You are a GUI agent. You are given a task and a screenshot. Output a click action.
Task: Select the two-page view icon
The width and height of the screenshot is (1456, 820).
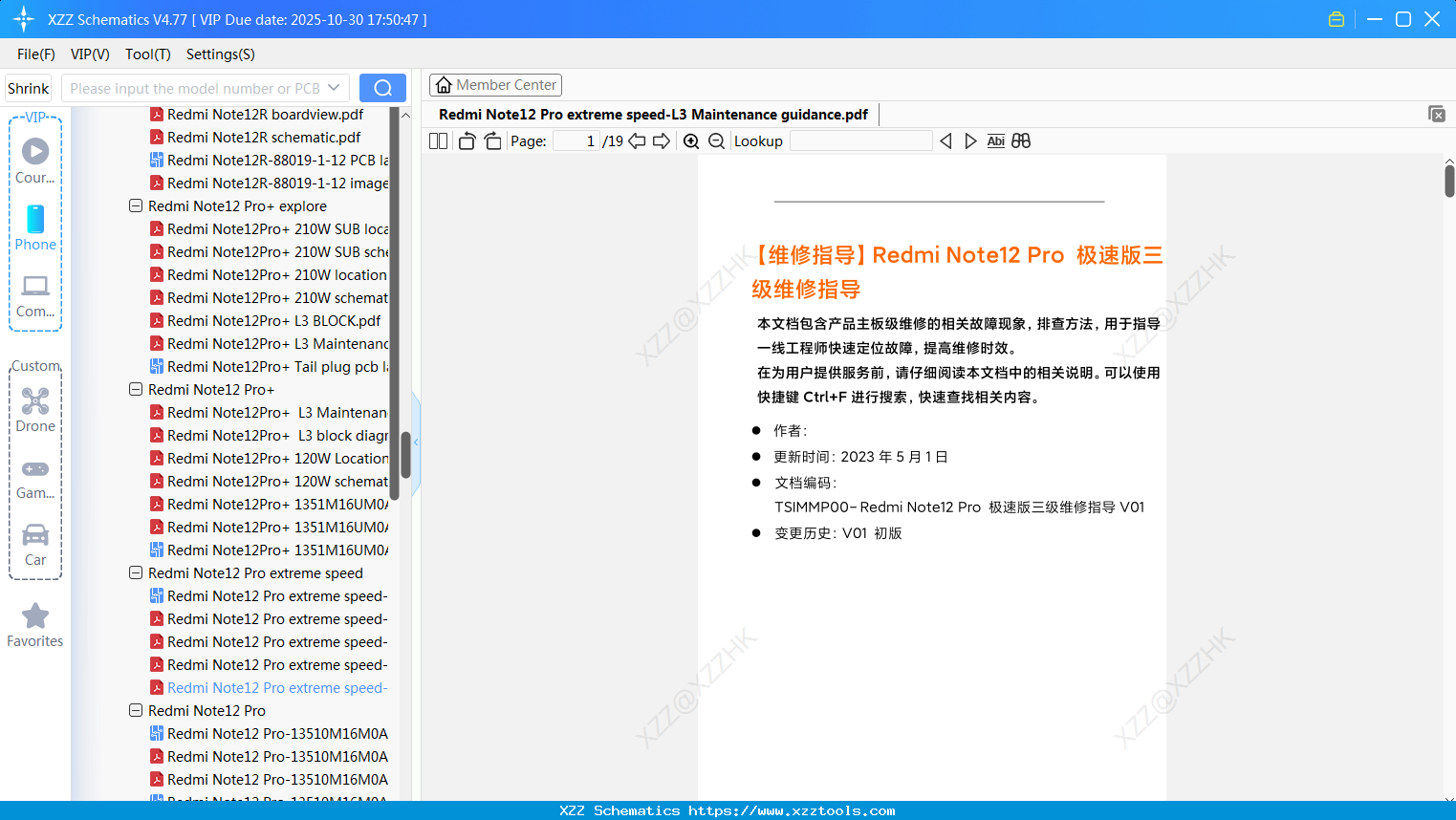(438, 140)
